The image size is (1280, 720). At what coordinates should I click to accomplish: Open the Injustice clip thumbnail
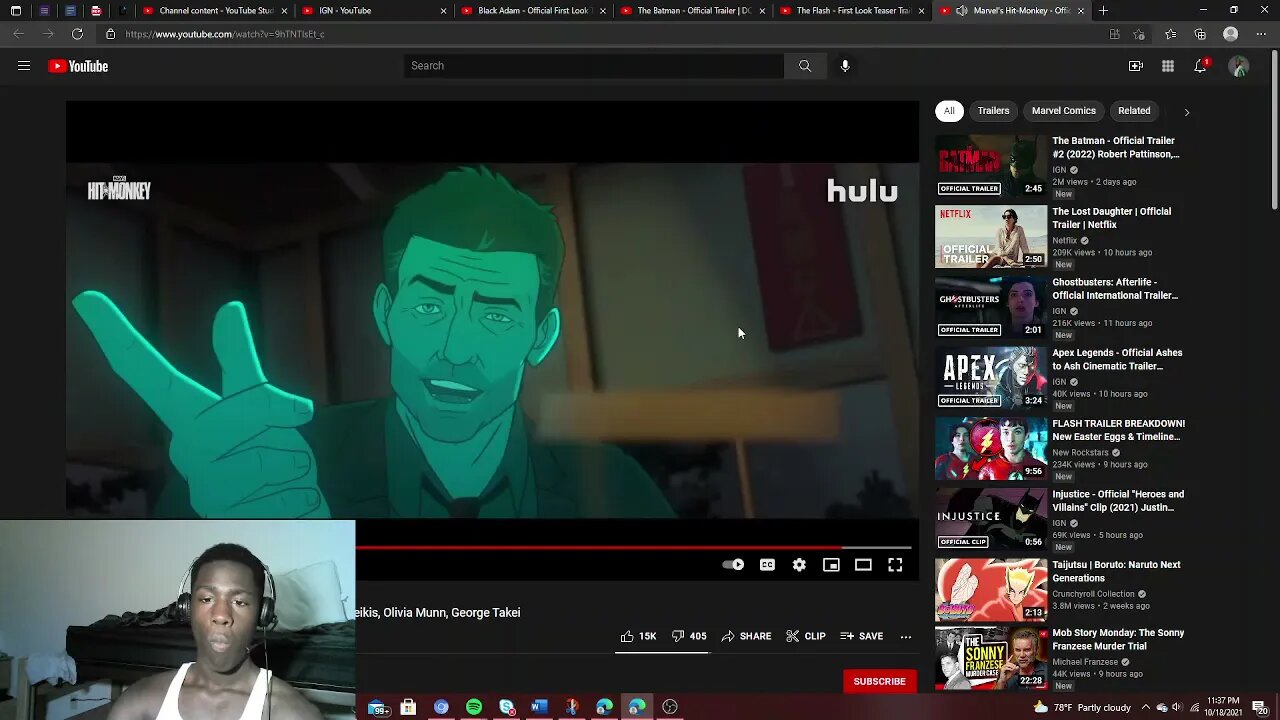991,519
